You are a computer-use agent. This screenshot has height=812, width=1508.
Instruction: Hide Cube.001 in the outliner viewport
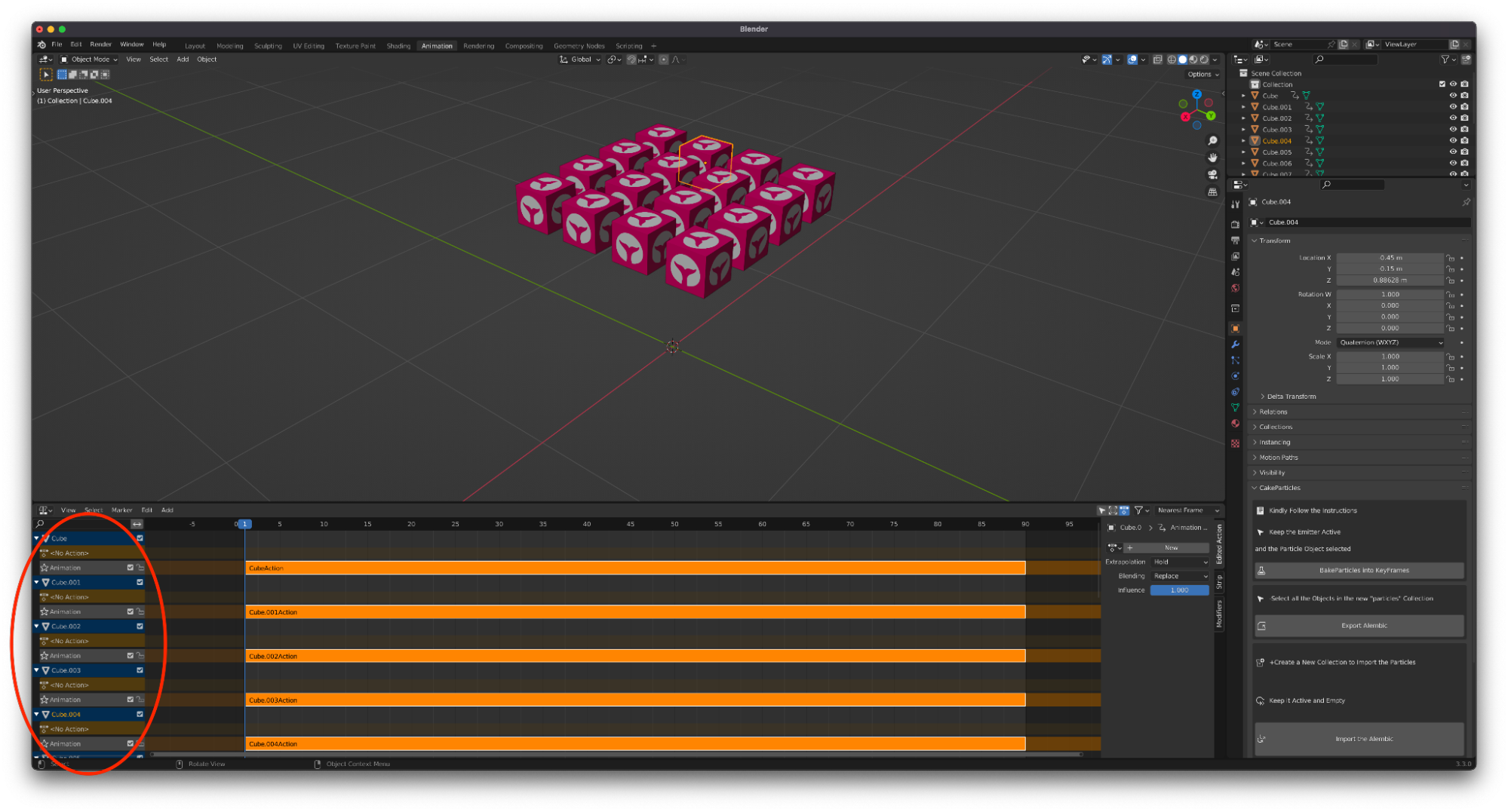pos(1453,107)
